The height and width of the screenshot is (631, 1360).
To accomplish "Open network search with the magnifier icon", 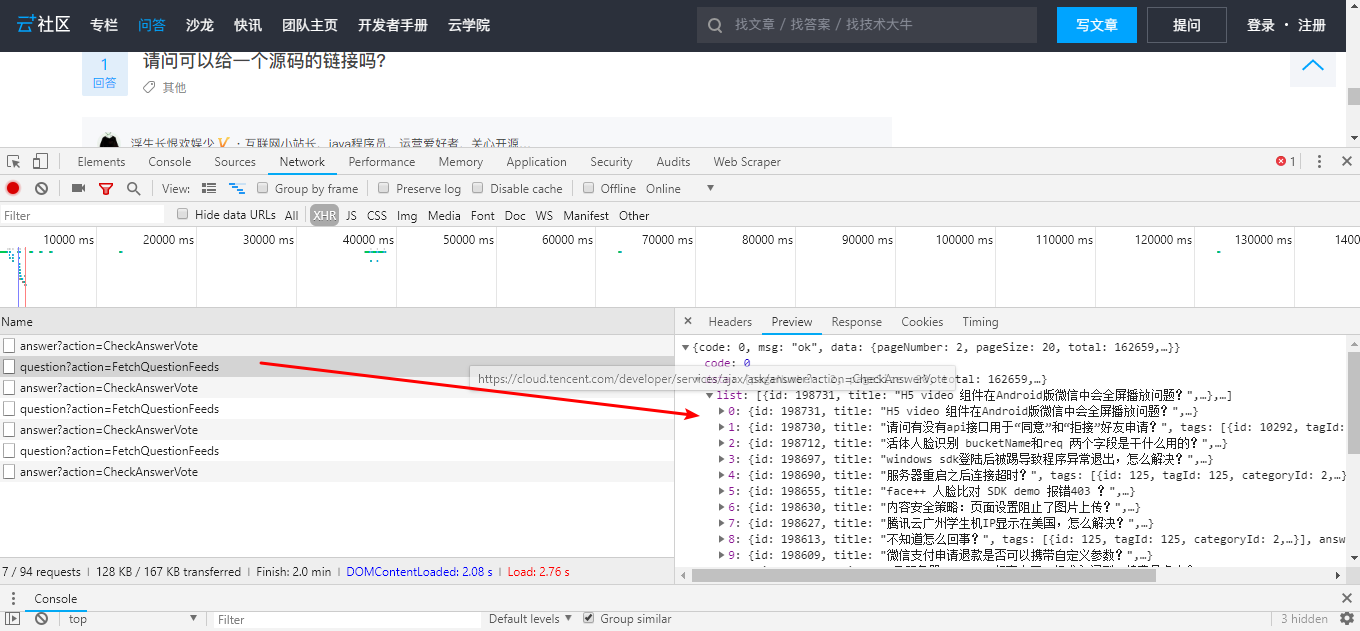I will point(133,188).
